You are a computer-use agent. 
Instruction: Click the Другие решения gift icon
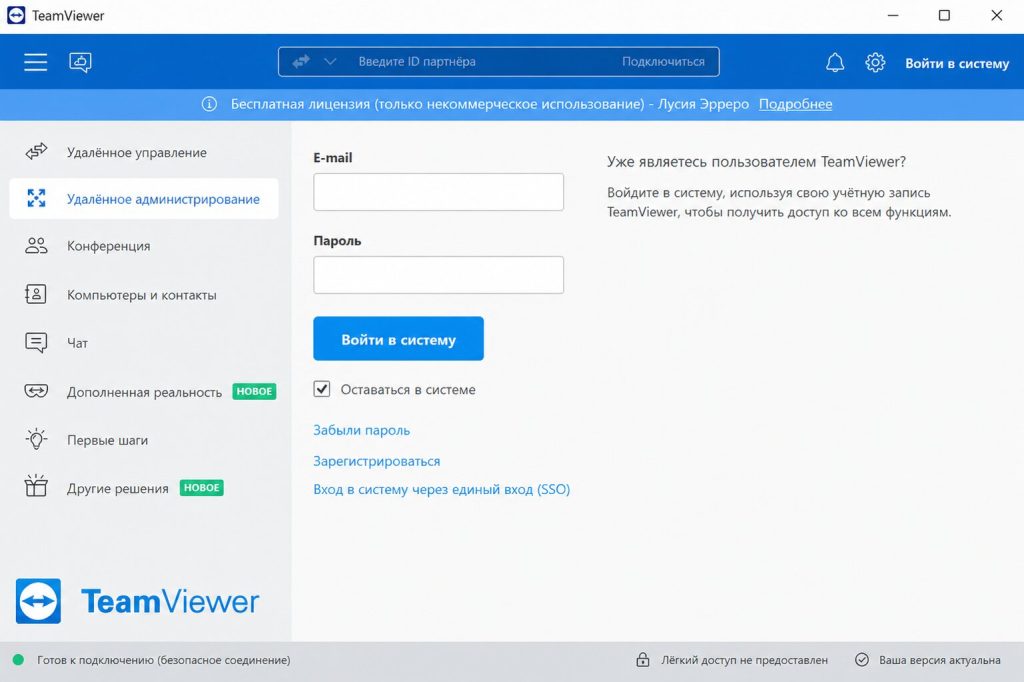click(x=36, y=486)
